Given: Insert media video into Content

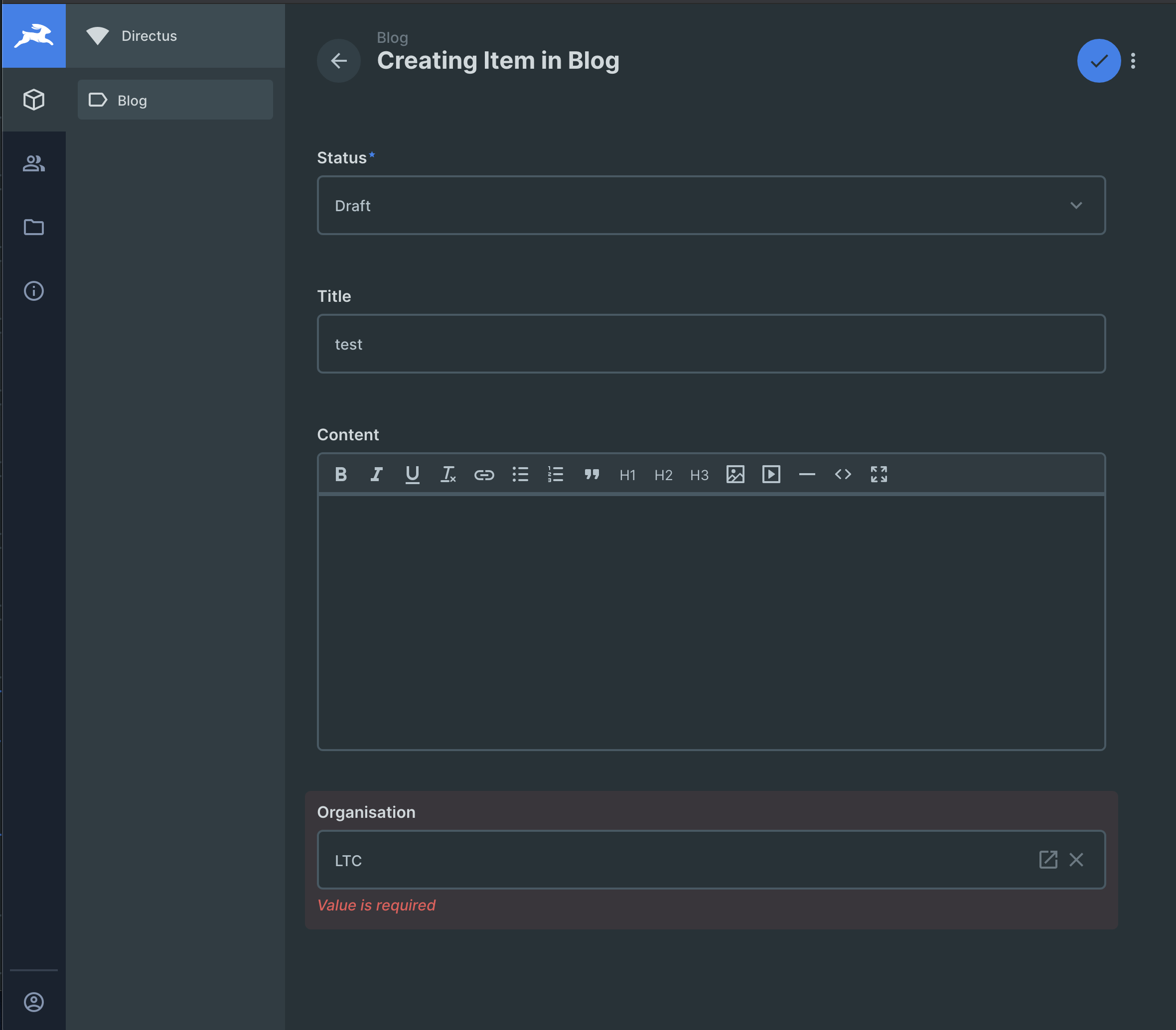Looking at the screenshot, I should pos(771,474).
